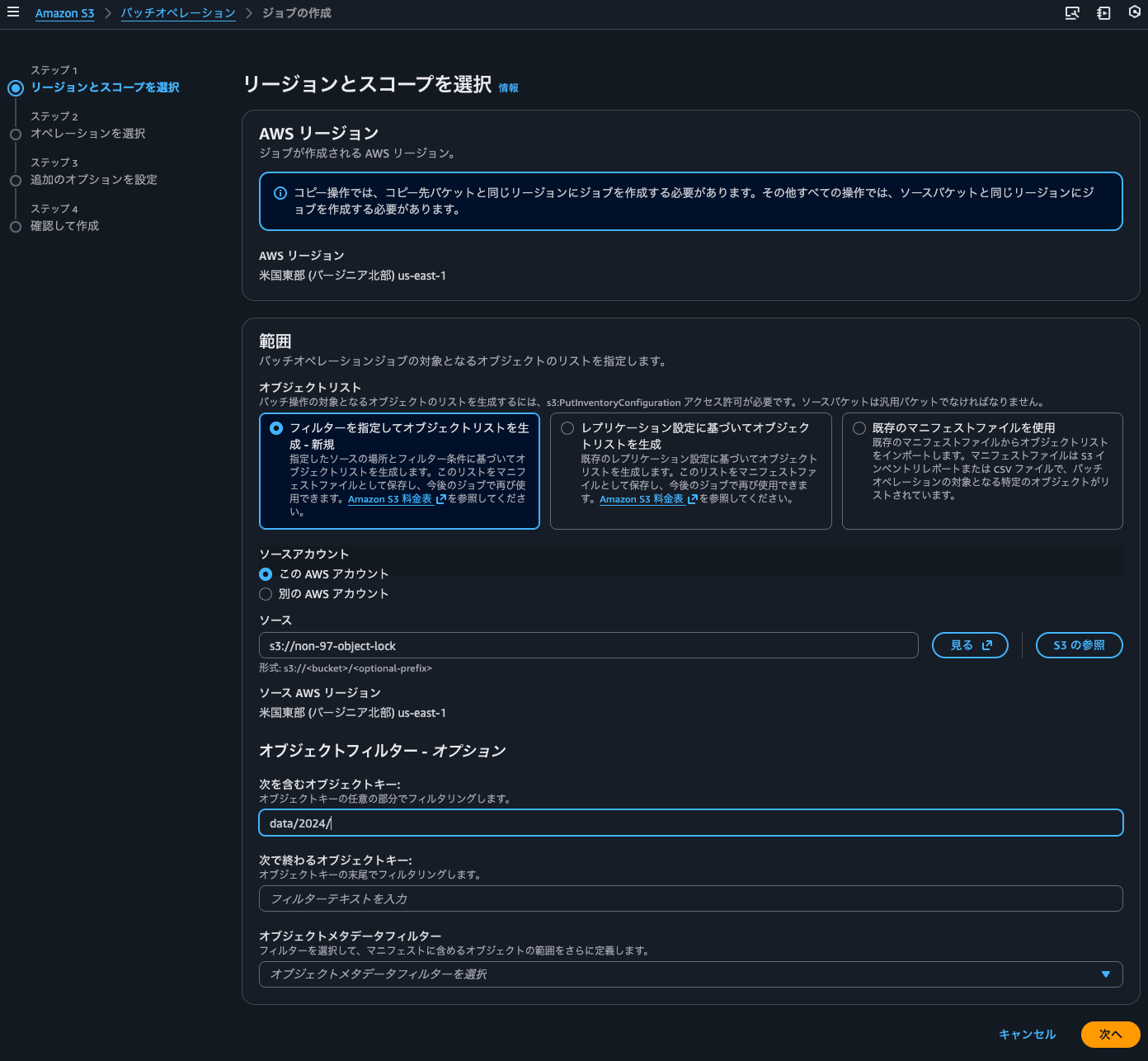This screenshot has height=1061, width=1148.
Task: Click the 次で終わるオブジェクトキー text field
Action: click(x=689, y=898)
